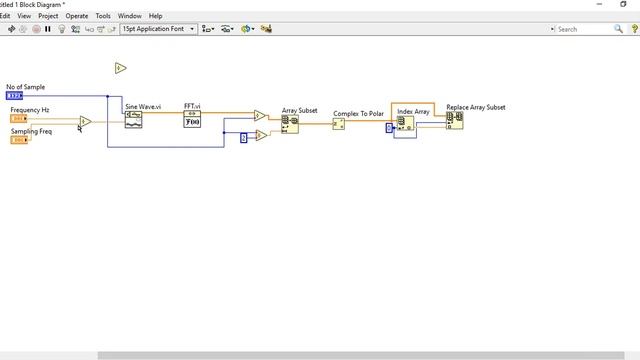The width and height of the screenshot is (640, 360).
Task: Toggle Highlight Execution light bulb
Action: click(x=62, y=29)
